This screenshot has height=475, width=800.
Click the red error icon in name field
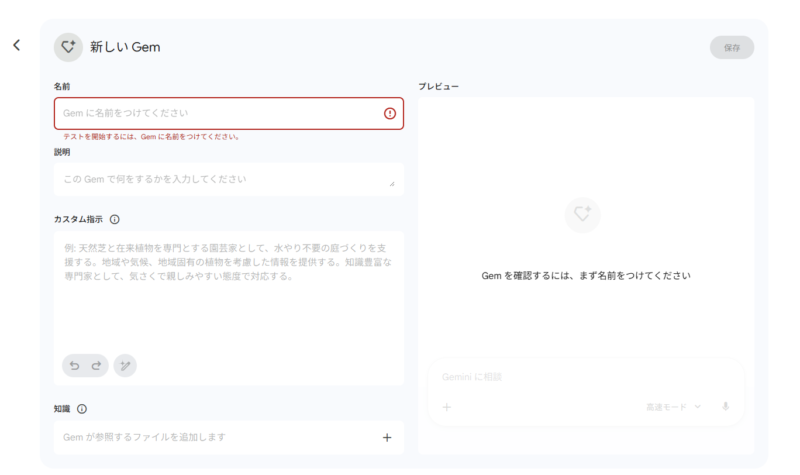390,114
